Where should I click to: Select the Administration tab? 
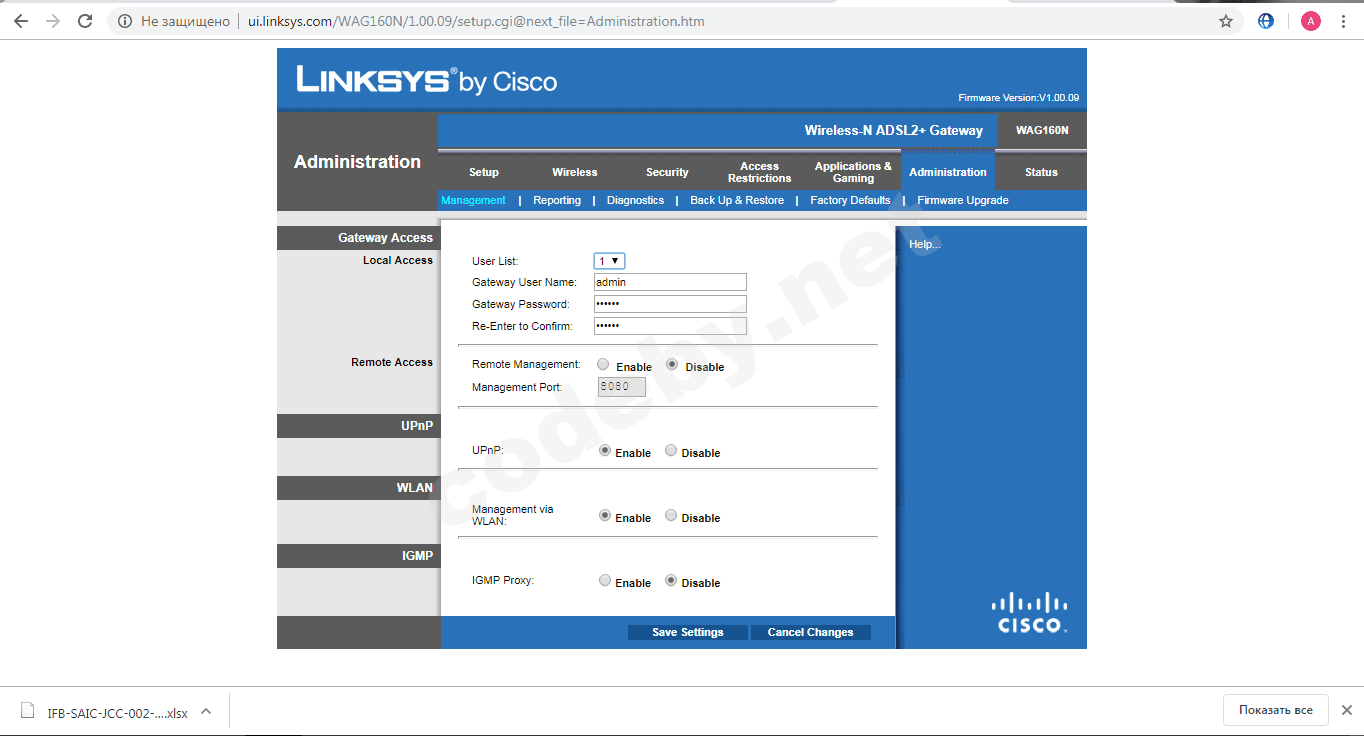(x=948, y=172)
